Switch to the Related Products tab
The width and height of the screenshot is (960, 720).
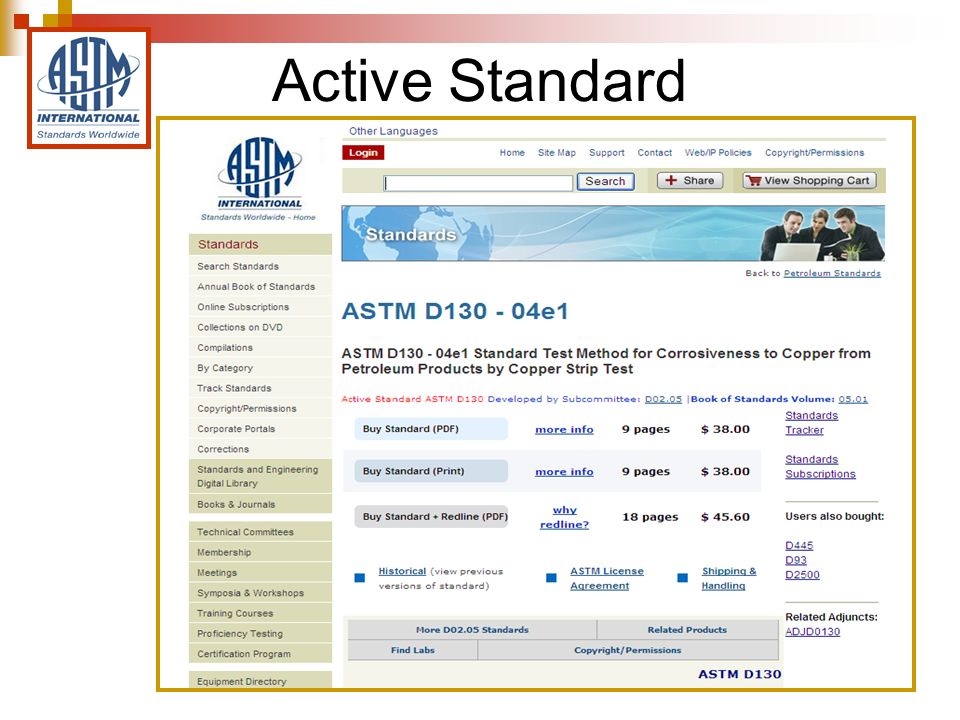[687, 629]
